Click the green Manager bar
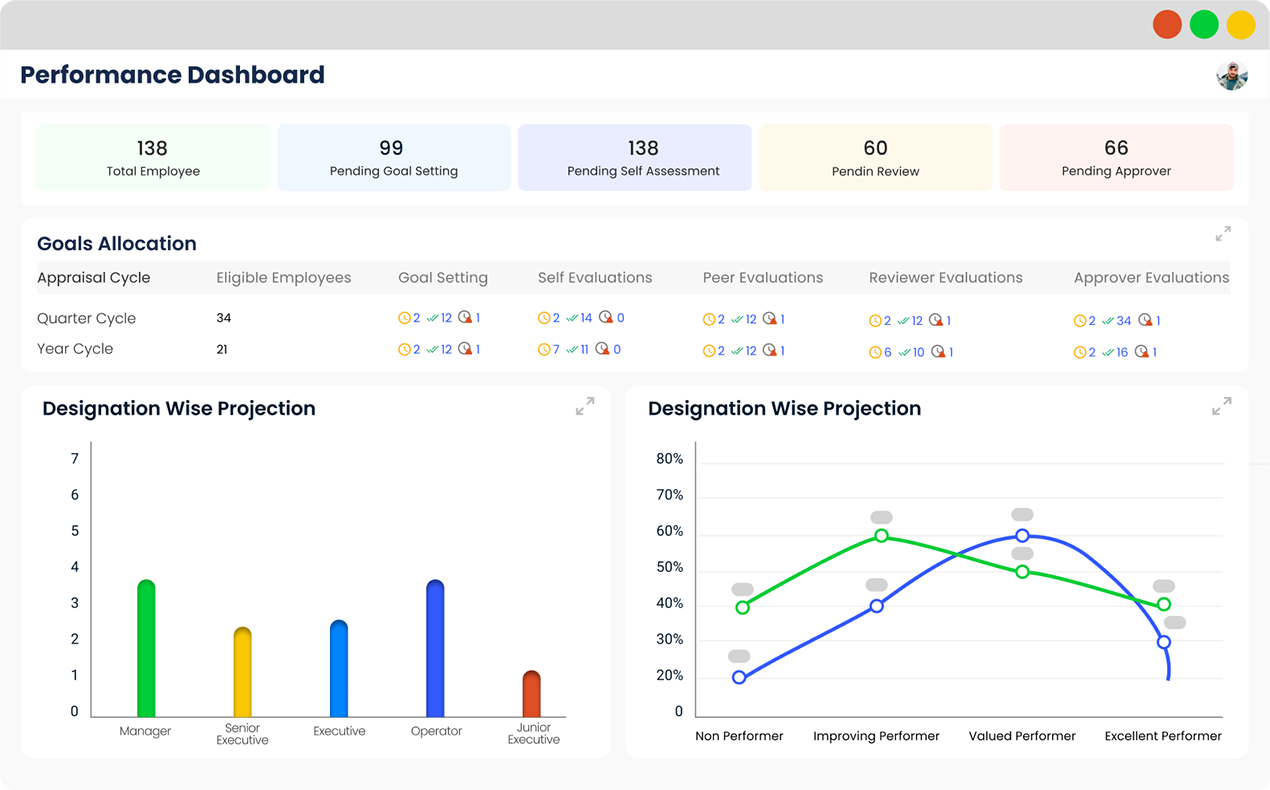The image size is (1270, 790). pos(146,648)
